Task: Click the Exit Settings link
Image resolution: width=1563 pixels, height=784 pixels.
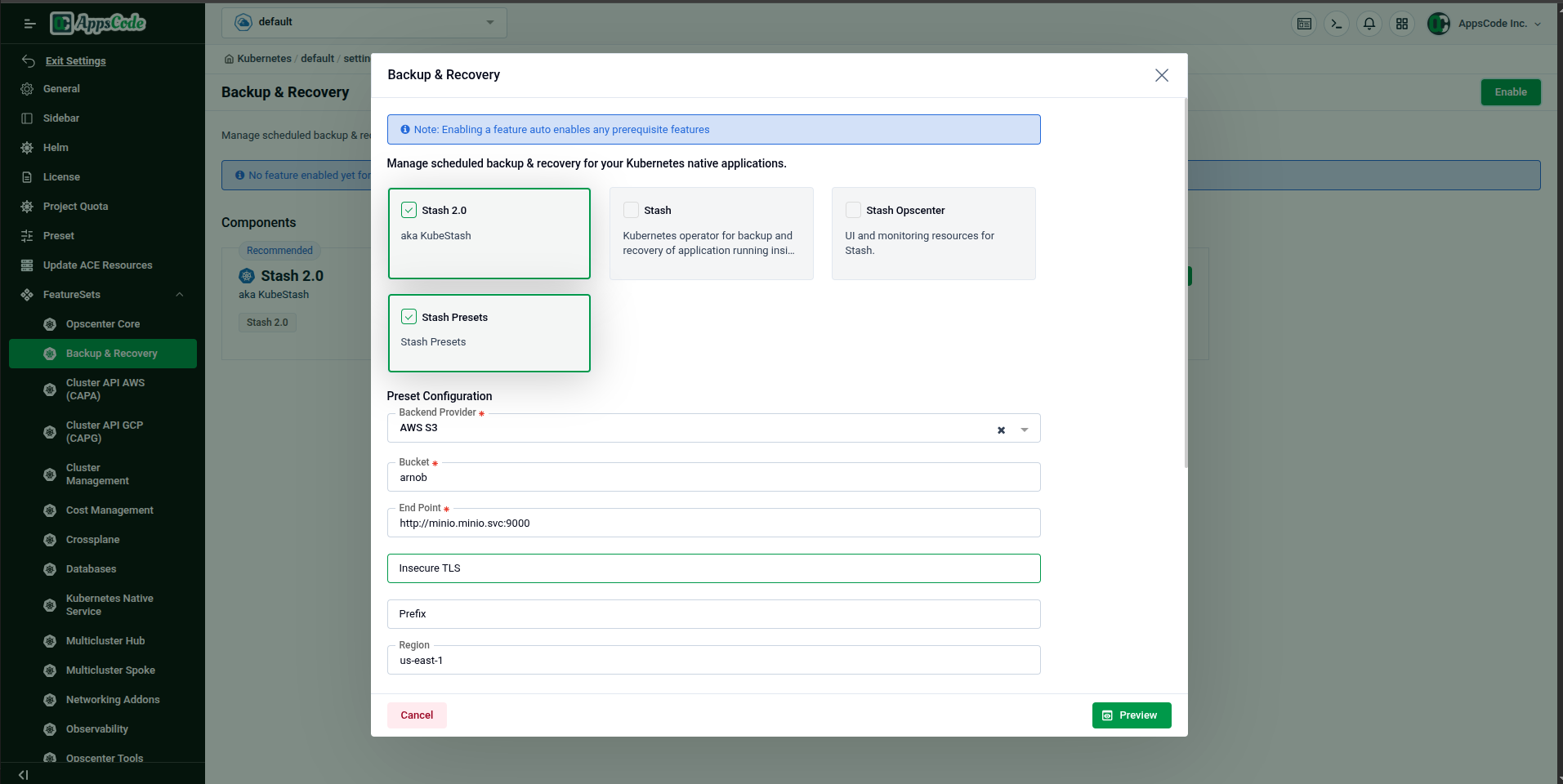Action: tap(76, 60)
